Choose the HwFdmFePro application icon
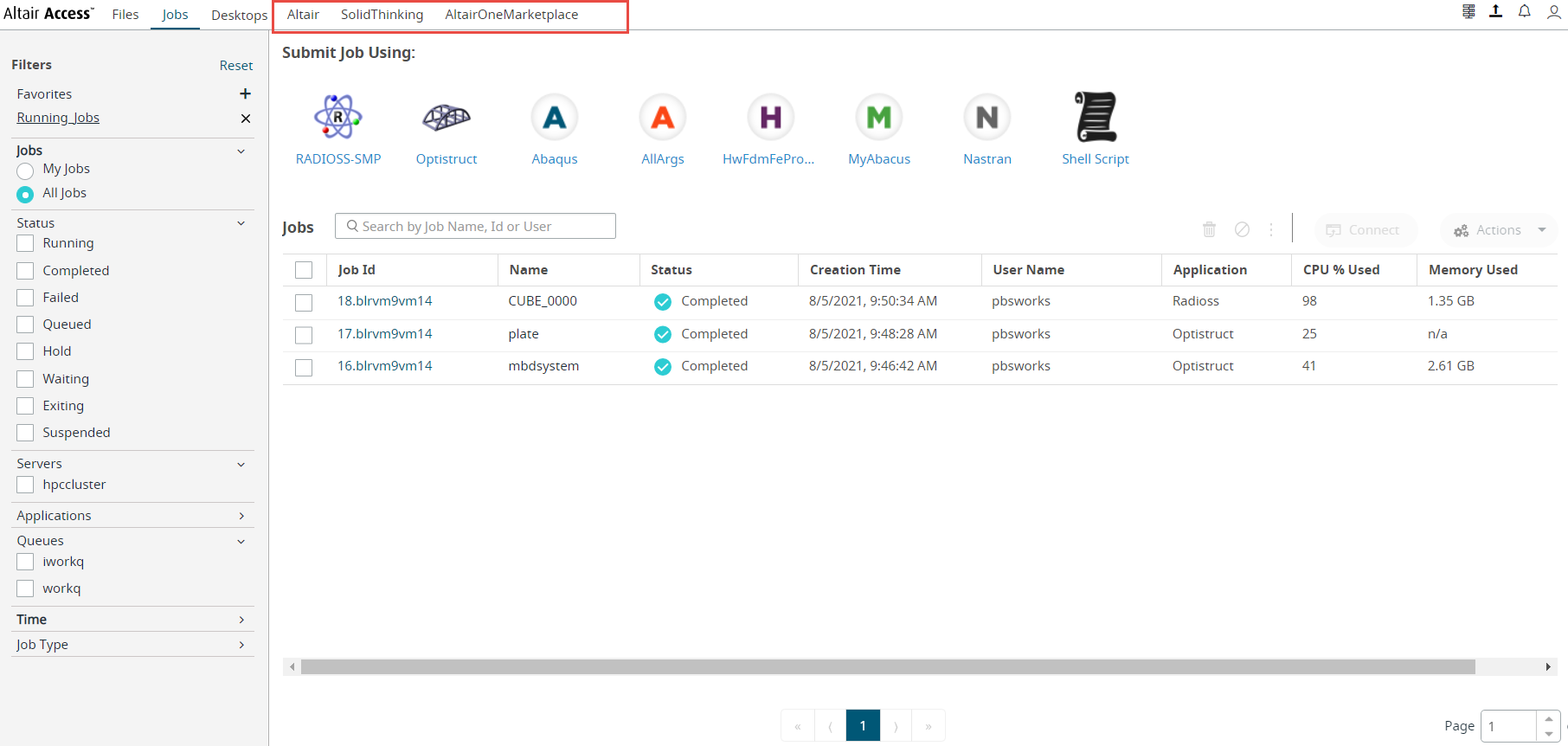Image resolution: width=1568 pixels, height=746 pixels. [771, 117]
